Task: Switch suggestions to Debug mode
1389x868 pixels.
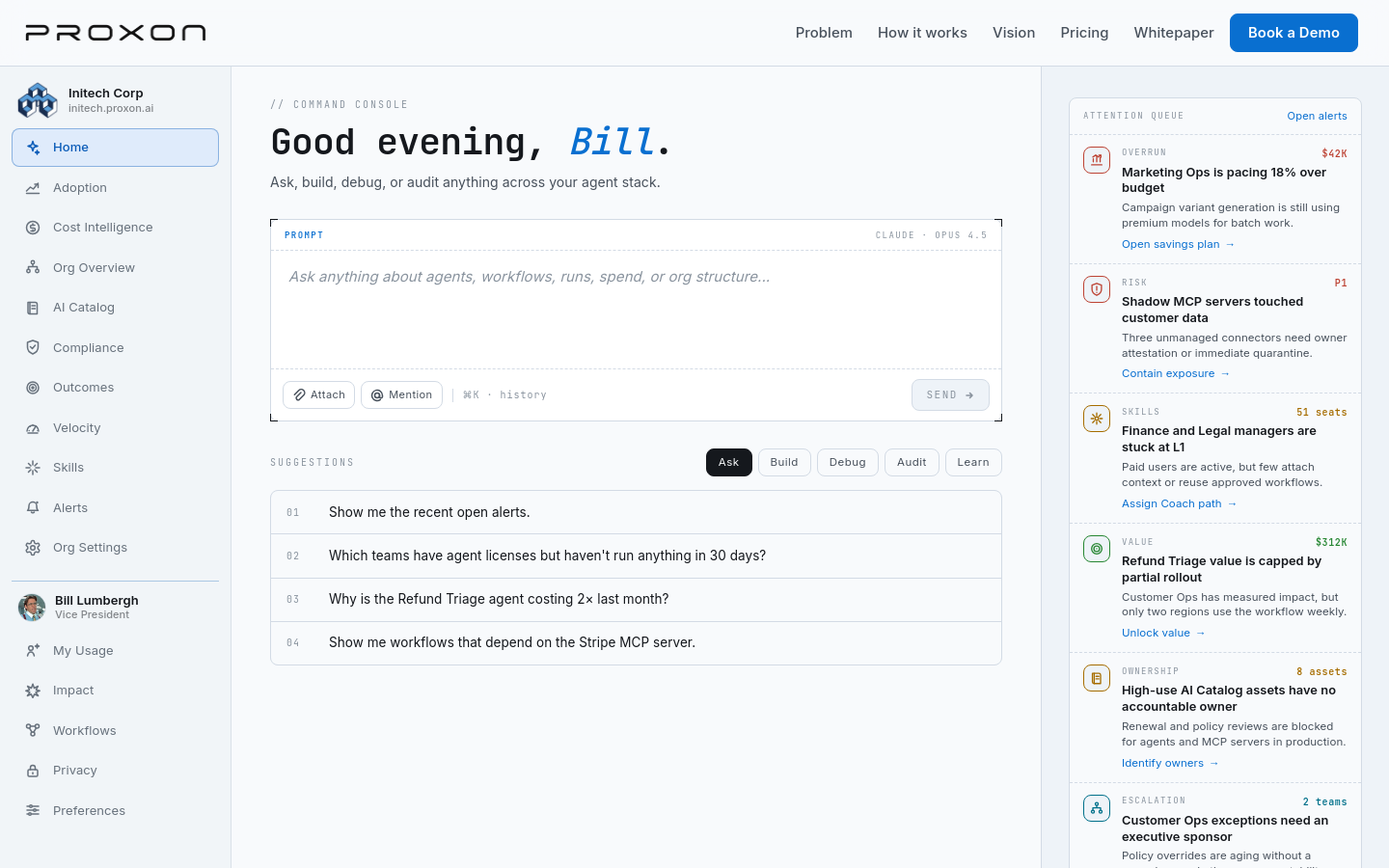Action: pyautogui.click(x=848, y=462)
